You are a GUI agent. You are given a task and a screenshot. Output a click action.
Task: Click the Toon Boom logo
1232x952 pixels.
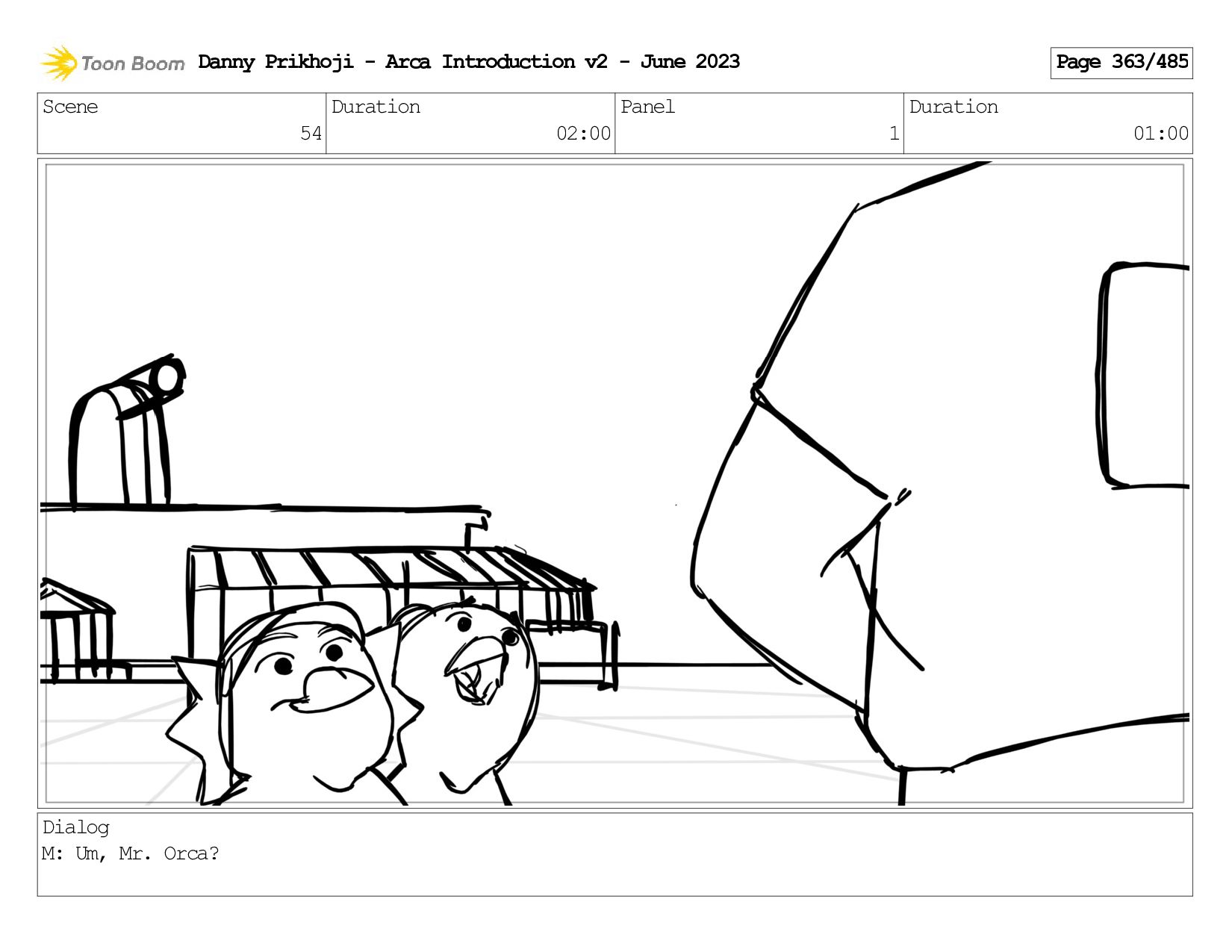[112, 63]
